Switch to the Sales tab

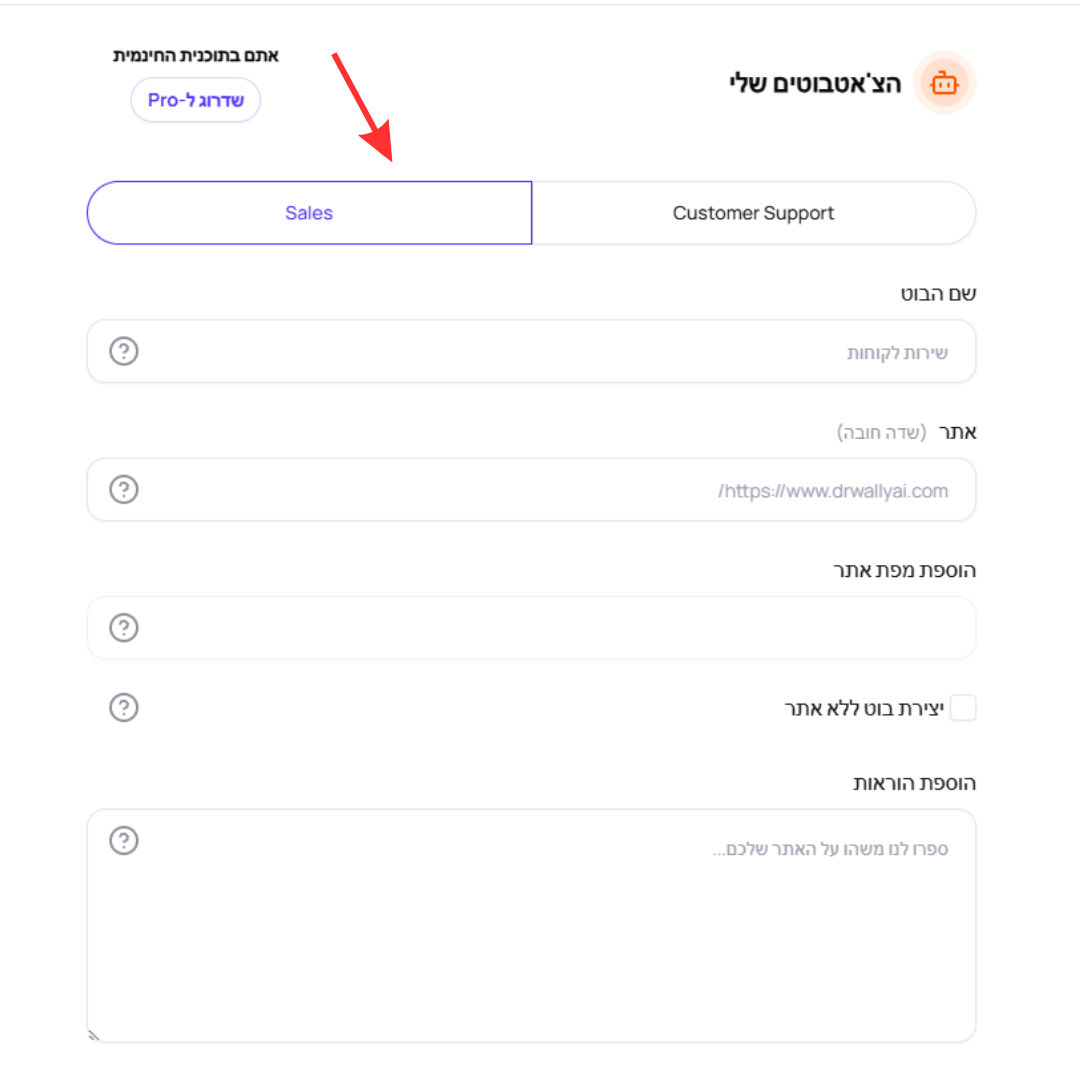(309, 213)
